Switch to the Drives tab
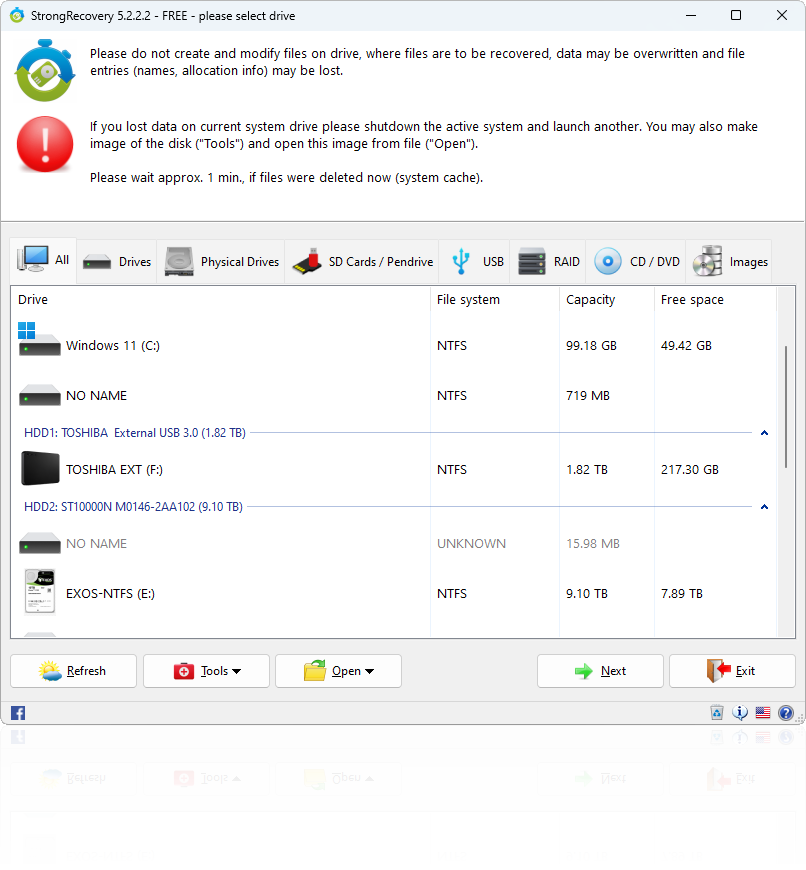 pos(116,262)
